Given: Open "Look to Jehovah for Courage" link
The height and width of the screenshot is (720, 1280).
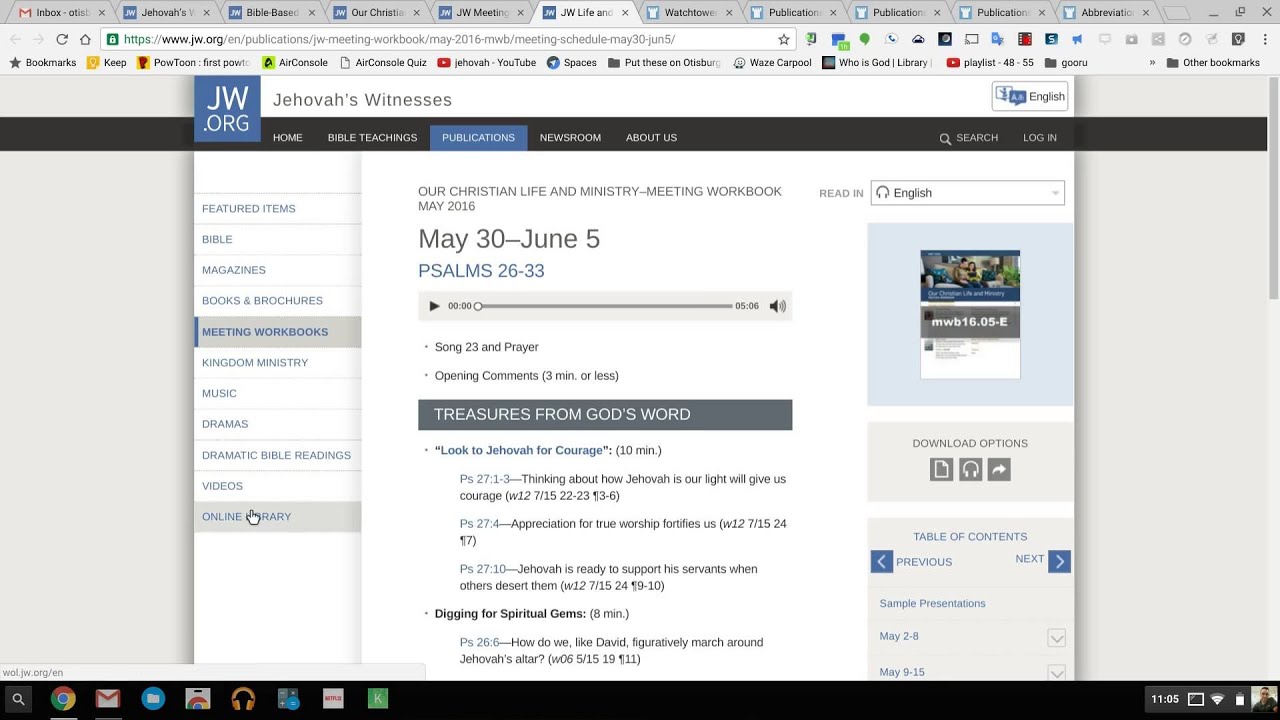Looking at the screenshot, I should (522, 451).
